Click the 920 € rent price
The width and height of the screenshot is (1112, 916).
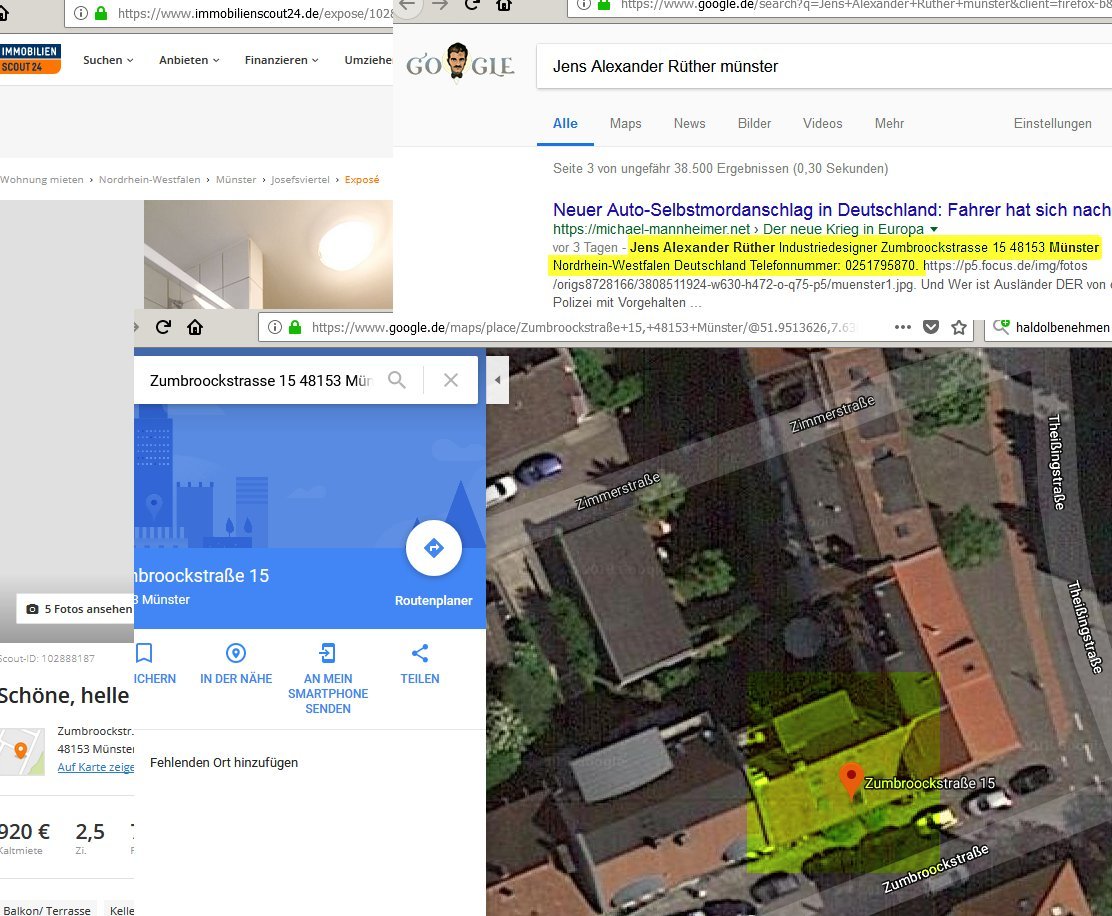(x=25, y=831)
